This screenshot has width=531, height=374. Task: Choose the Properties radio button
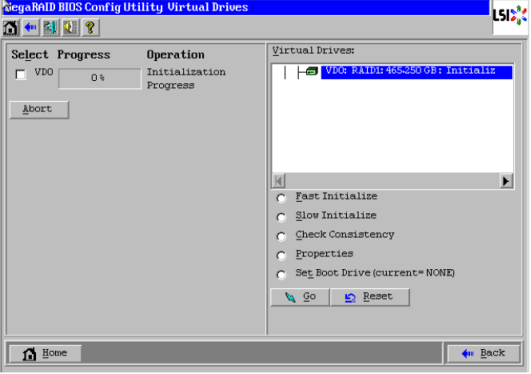(x=281, y=255)
